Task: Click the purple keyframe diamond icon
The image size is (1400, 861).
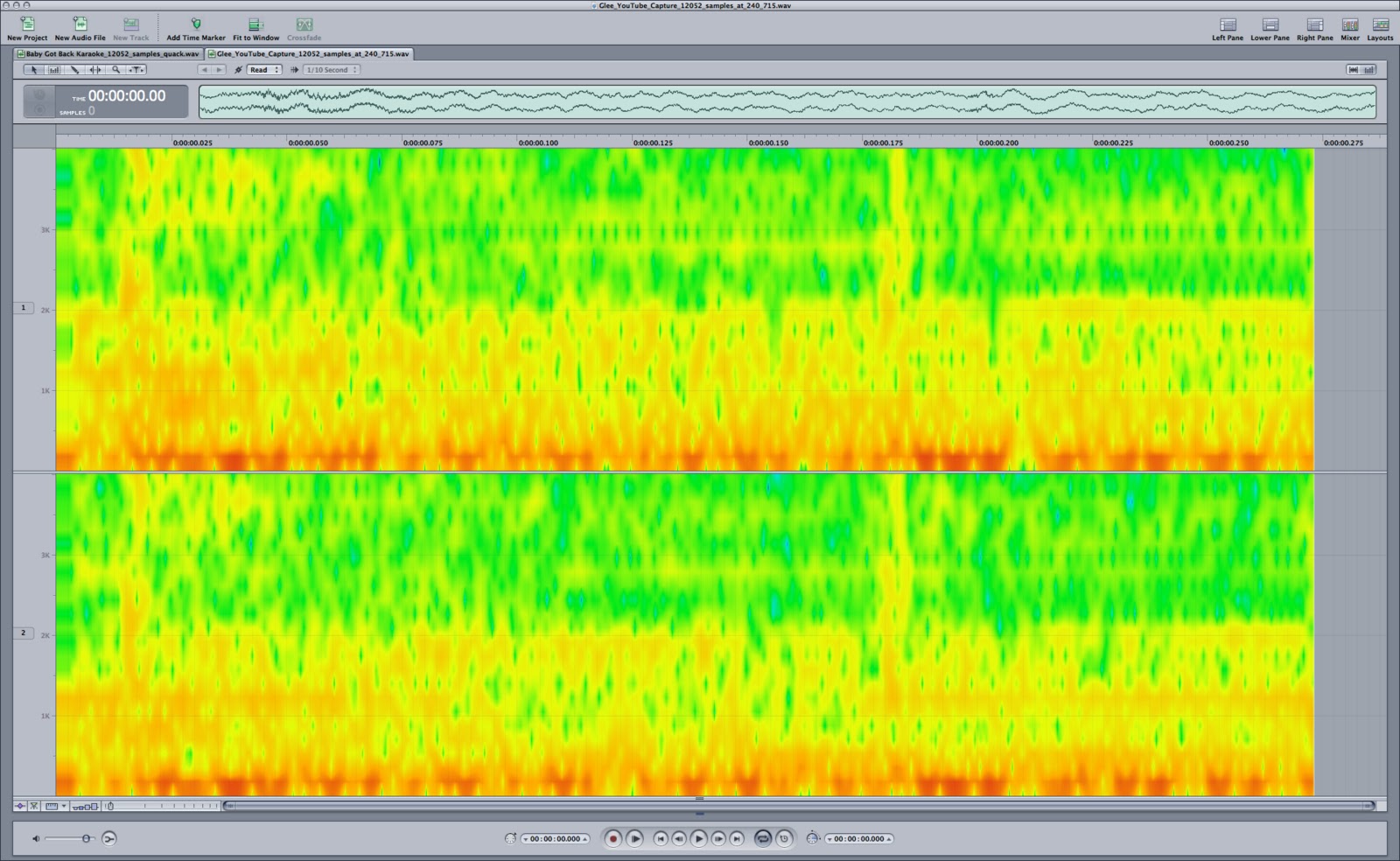Action: point(20,806)
